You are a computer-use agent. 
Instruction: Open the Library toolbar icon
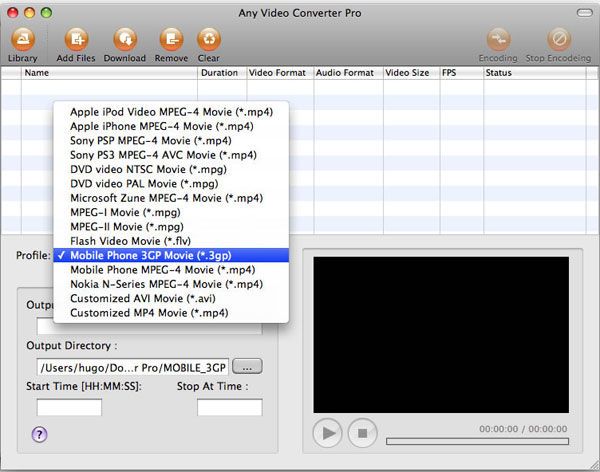point(23,39)
